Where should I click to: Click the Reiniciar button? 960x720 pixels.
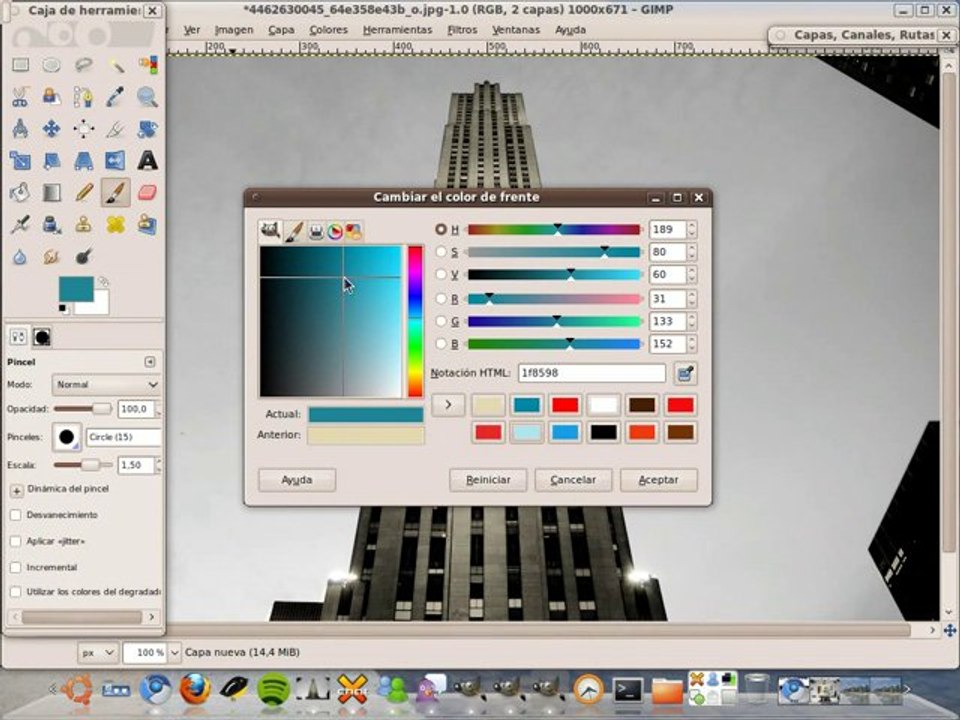[x=488, y=480]
